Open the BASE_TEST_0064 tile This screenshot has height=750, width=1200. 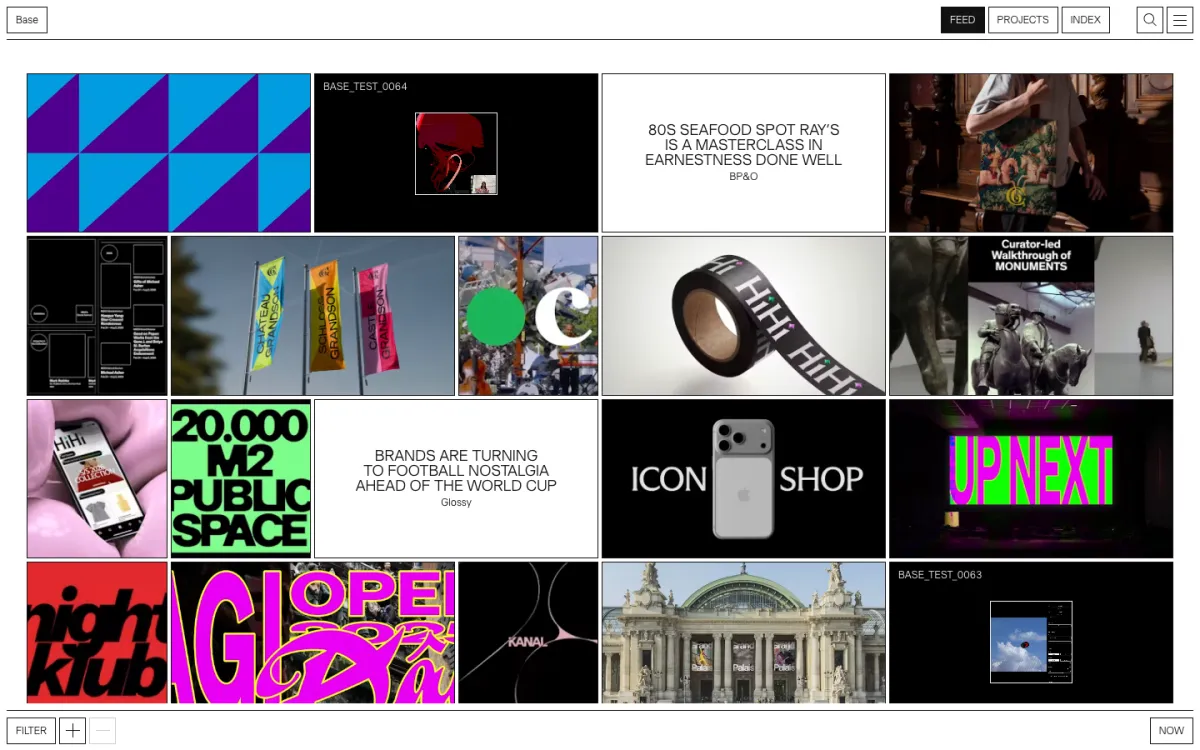pos(456,153)
